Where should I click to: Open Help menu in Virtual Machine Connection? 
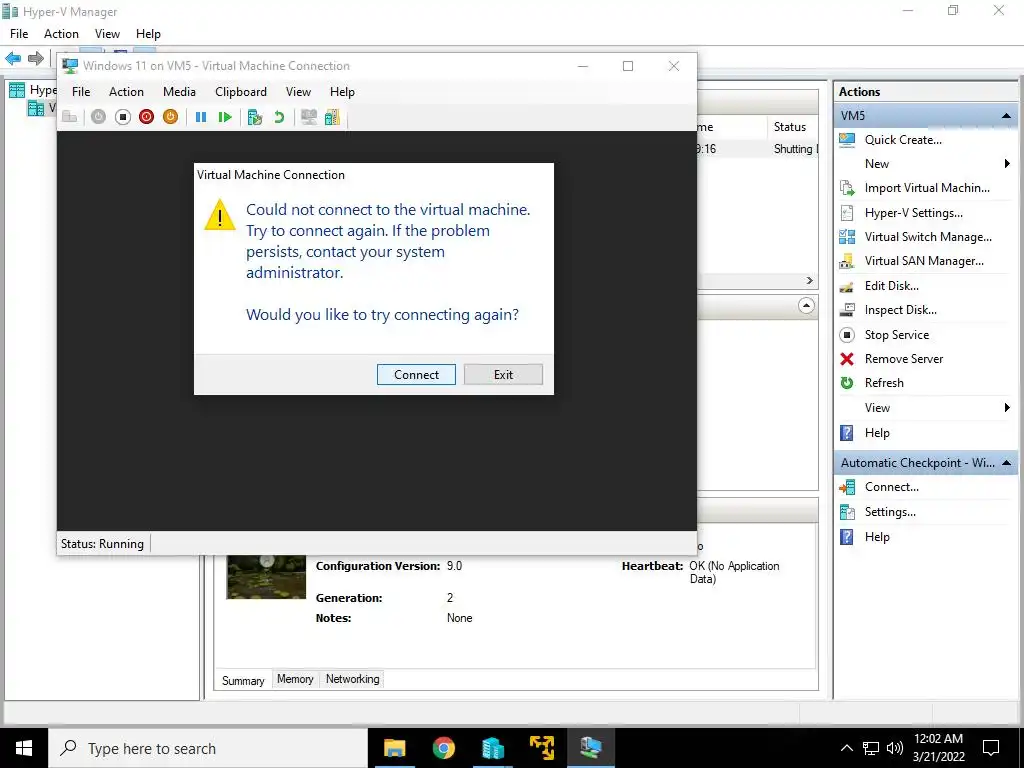tap(342, 91)
